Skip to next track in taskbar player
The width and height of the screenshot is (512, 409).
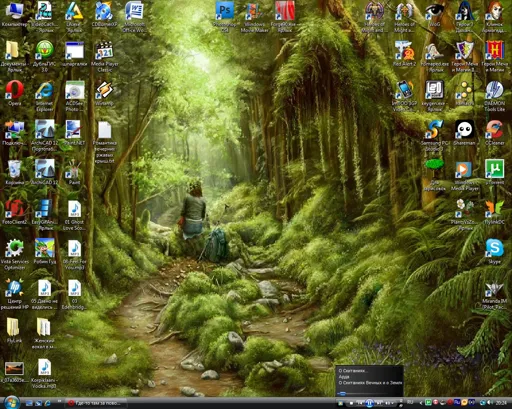point(378,403)
